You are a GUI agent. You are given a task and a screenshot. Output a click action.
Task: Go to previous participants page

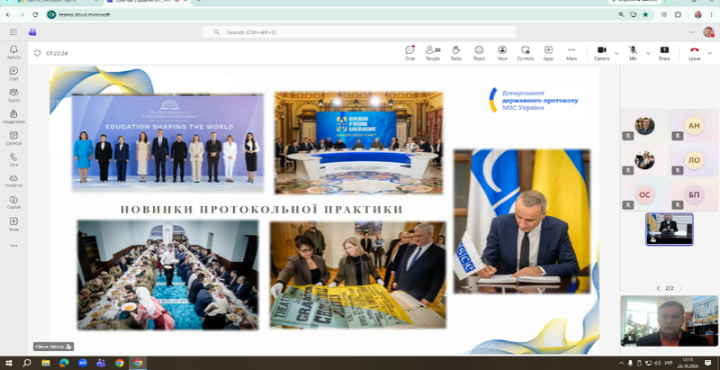point(658,288)
